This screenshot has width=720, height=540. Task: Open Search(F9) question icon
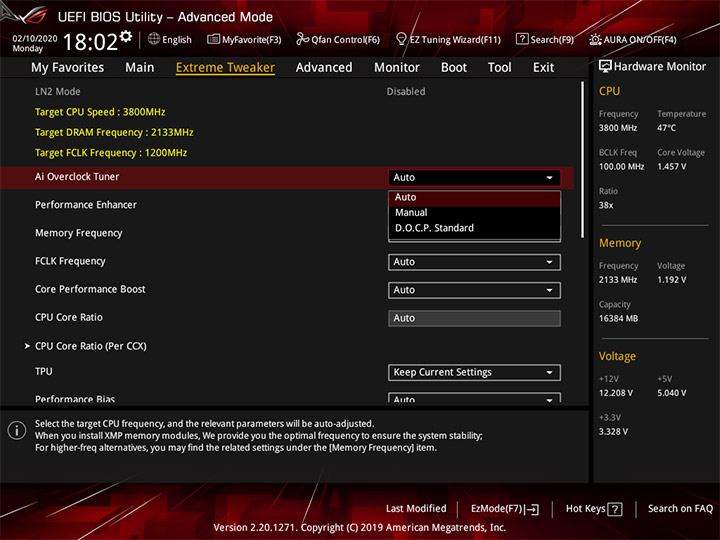[x=522, y=39]
